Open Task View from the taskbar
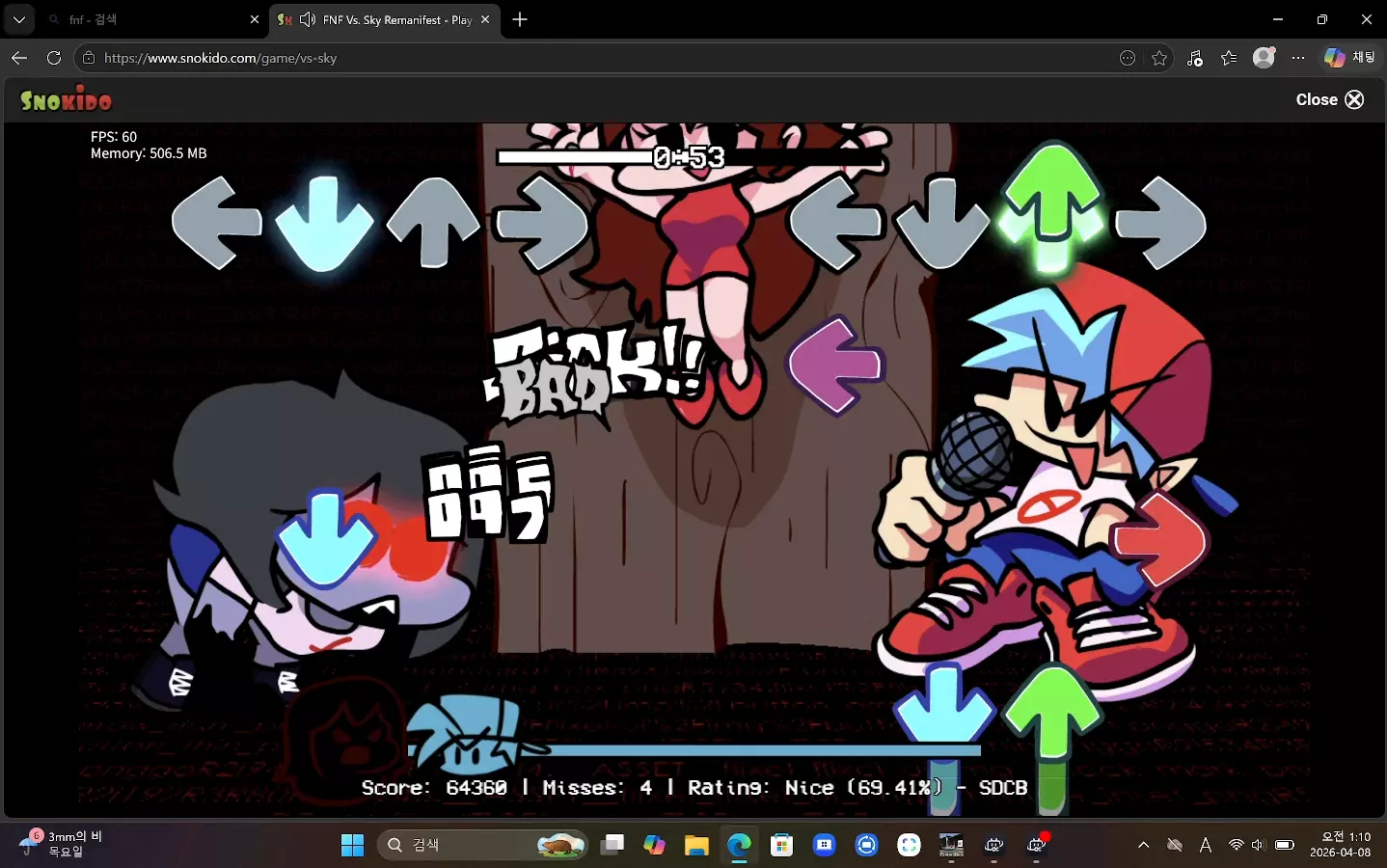The image size is (1387, 868). pyautogui.click(x=612, y=846)
